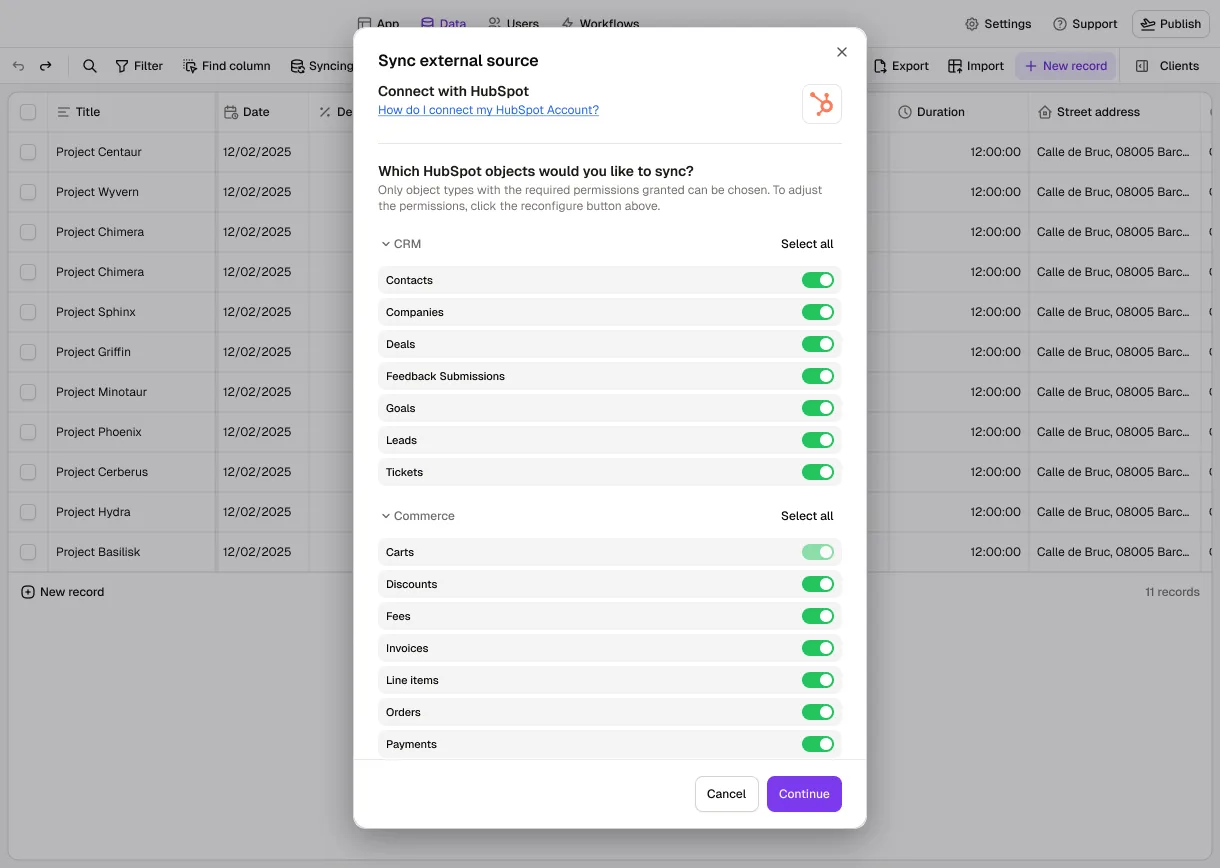Check the Project Minotaur row checkbox
The image size is (1220, 868).
tap(28, 392)
